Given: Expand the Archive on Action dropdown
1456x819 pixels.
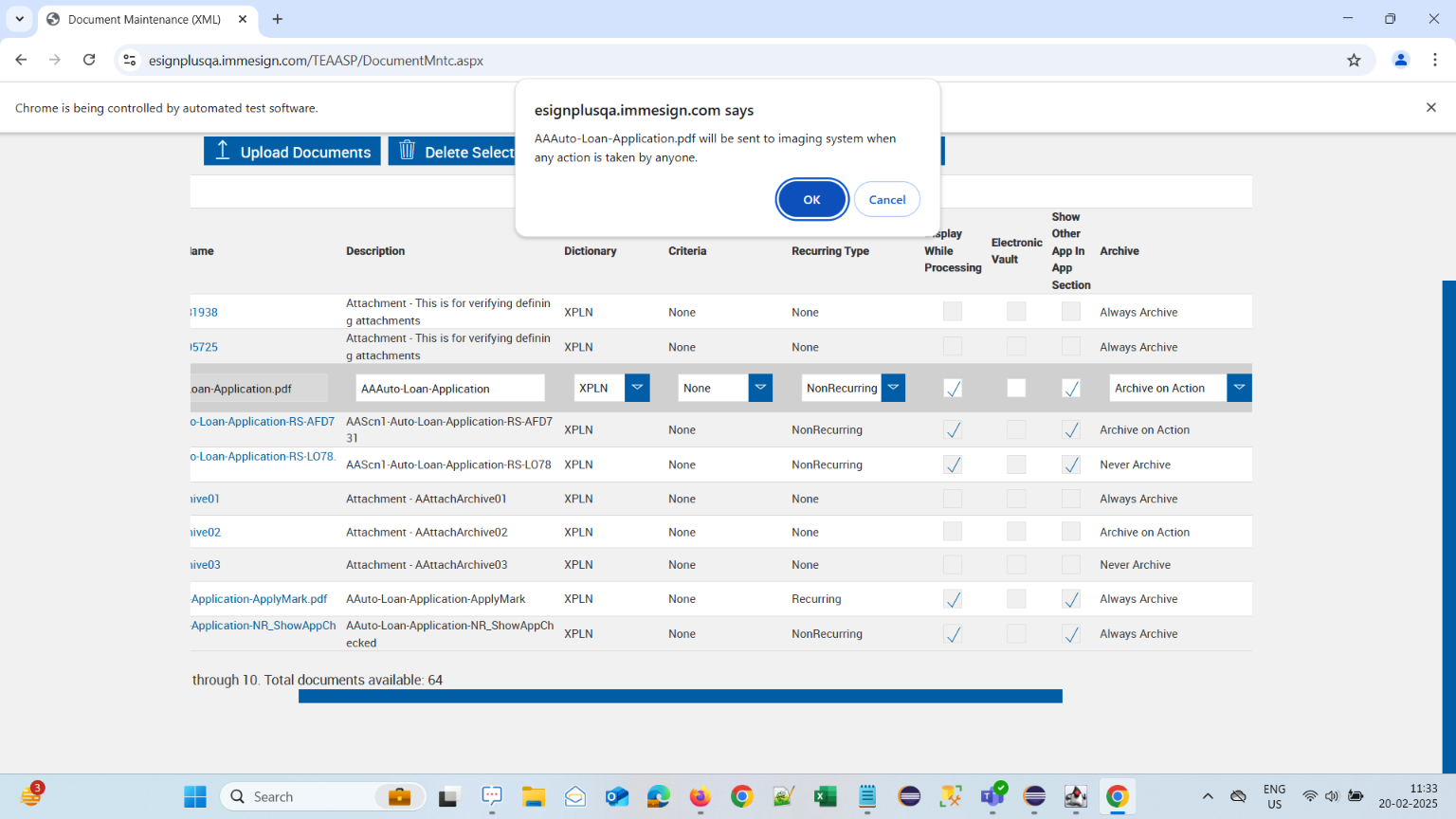Looking at the screenshot, I should coord(1238,388).
